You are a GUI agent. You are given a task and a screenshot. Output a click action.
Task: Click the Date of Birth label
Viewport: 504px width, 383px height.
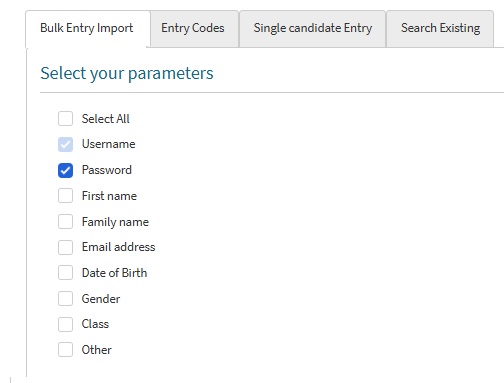point(114,273)
